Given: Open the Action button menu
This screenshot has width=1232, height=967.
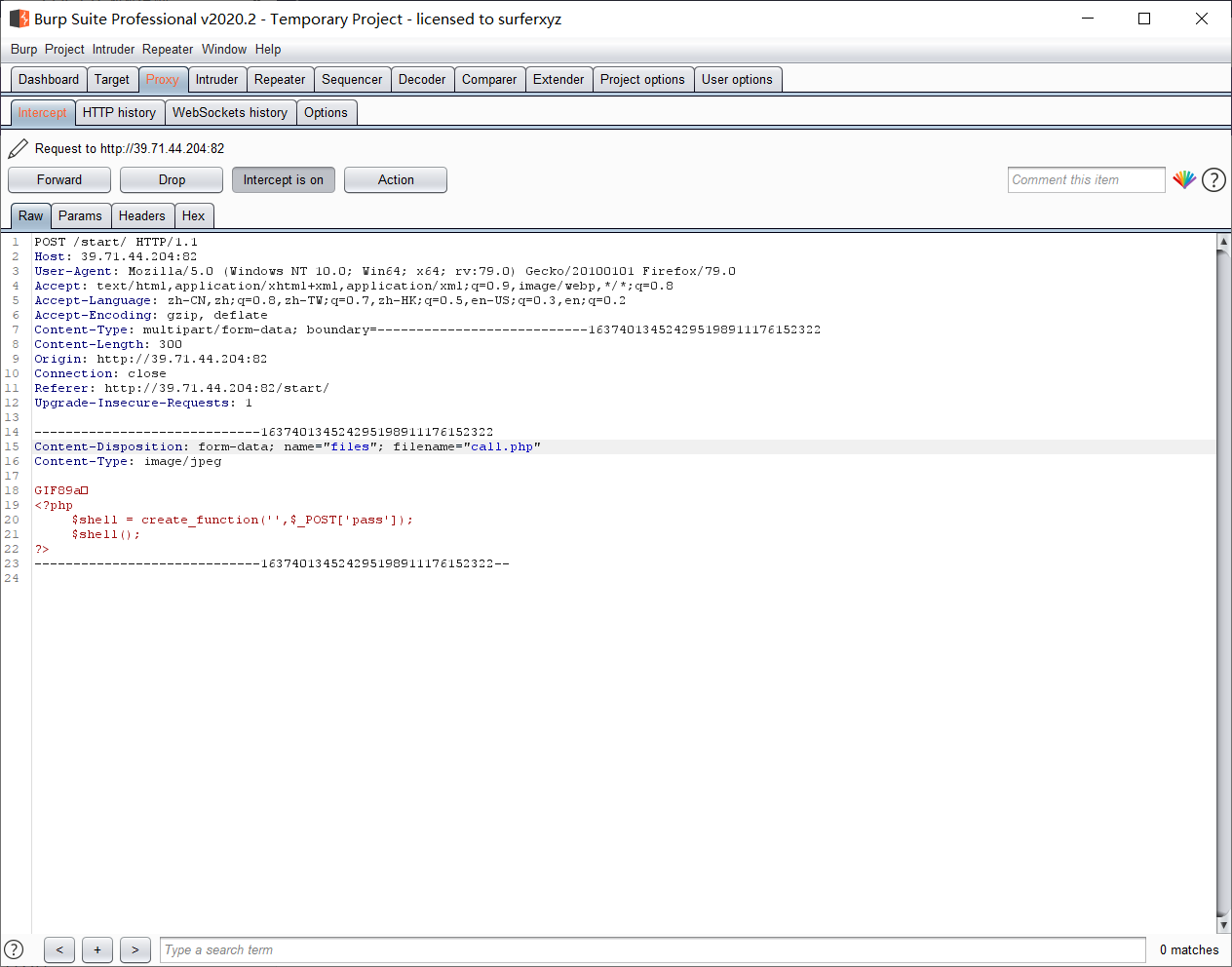Looking at the screenshot, I should [396, 180].
